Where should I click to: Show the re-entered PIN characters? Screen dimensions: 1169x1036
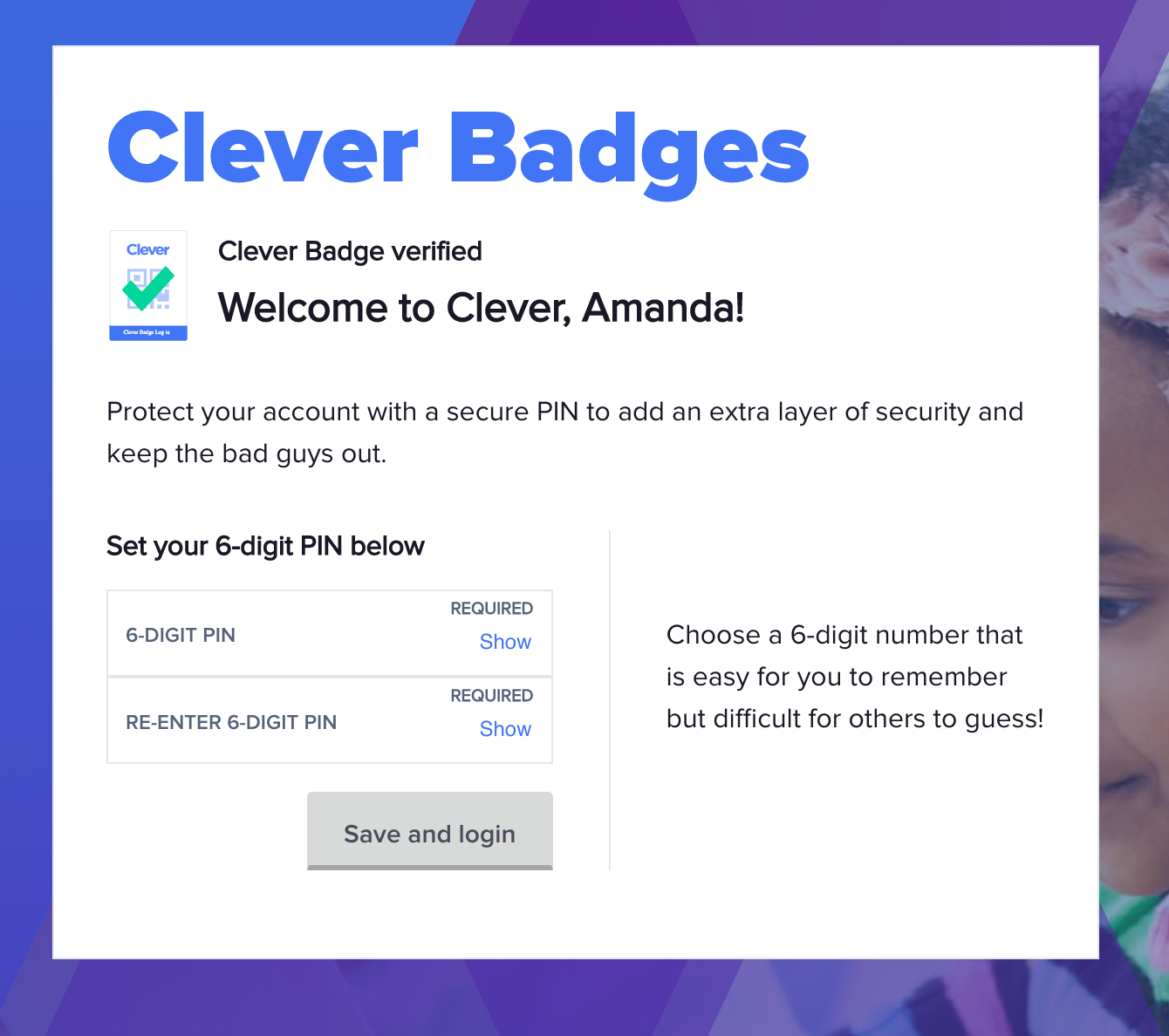(x=505, y=729)
